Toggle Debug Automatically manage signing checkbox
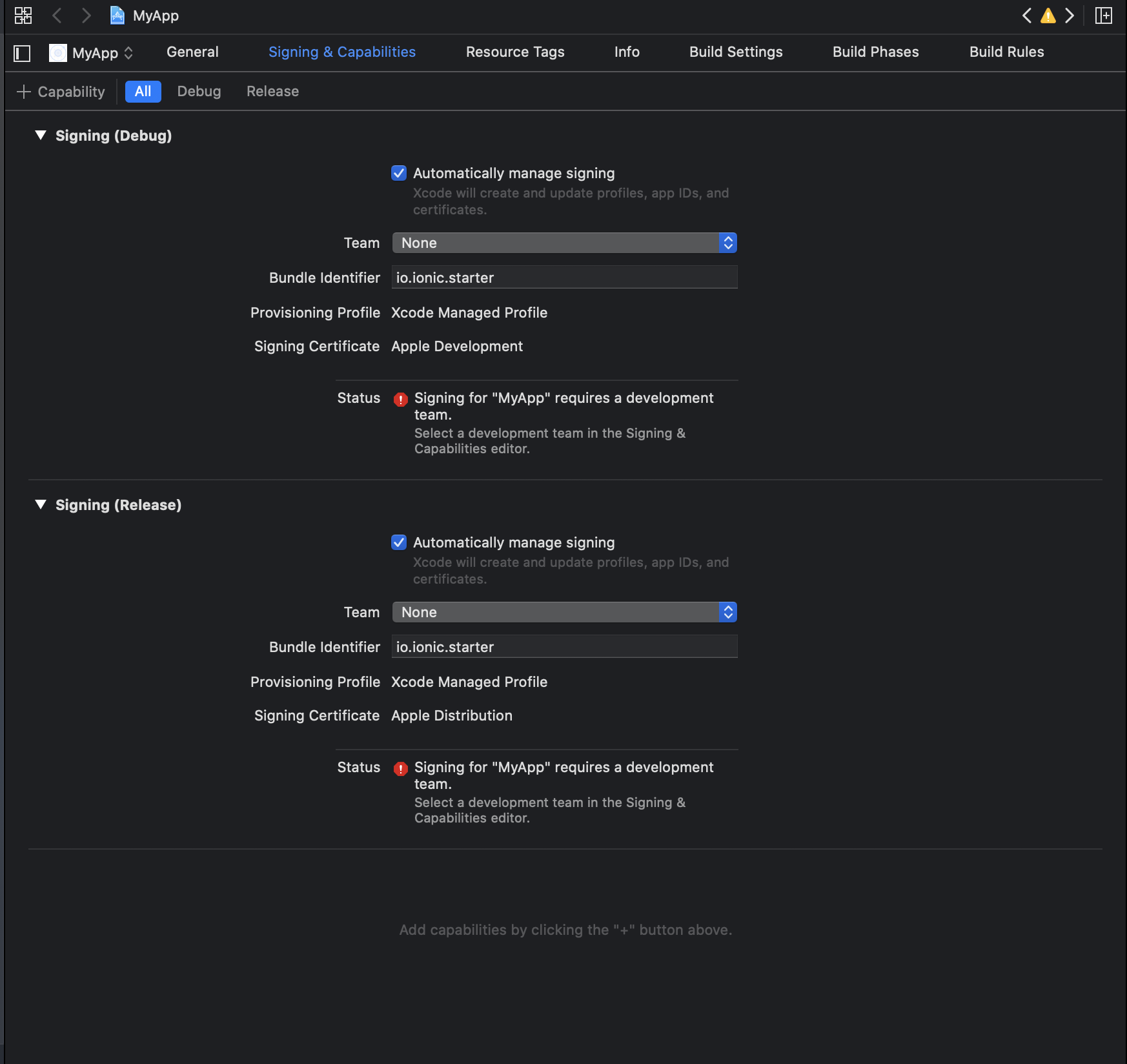 tap(399, 173)
